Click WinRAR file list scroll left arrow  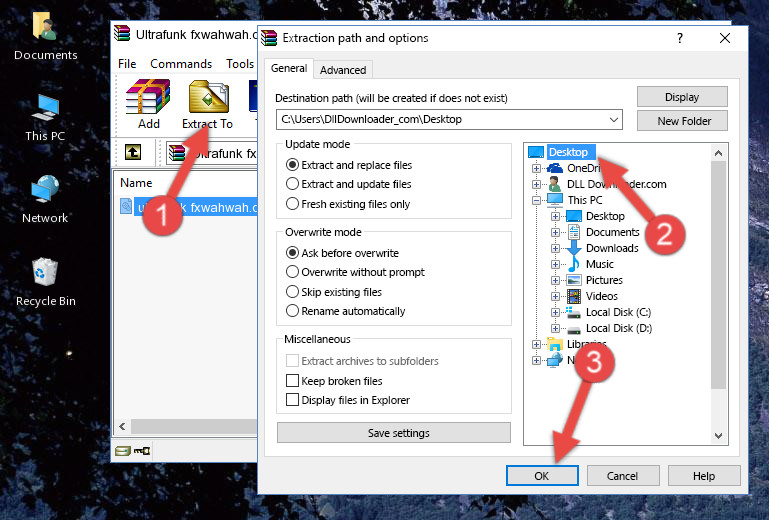point(123,426)
